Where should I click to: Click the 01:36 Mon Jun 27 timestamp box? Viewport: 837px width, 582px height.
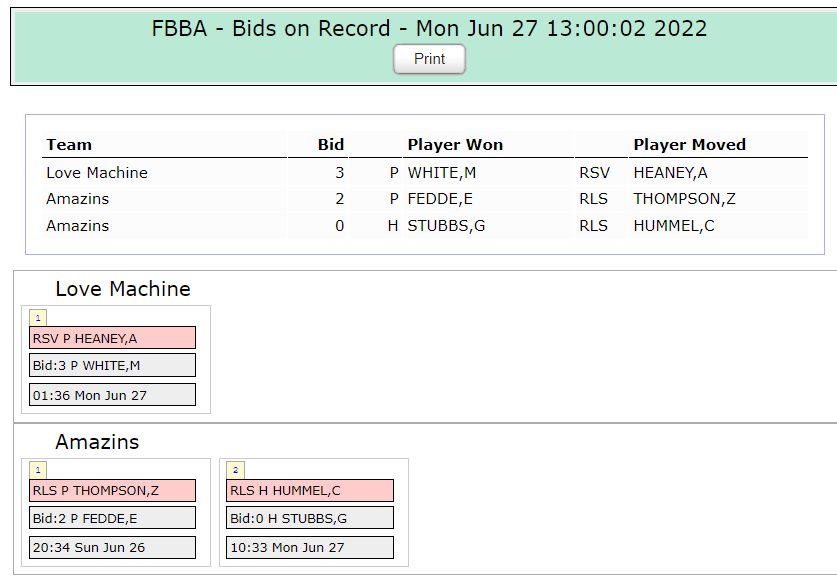pyautogui.click(x=112, y=395)
